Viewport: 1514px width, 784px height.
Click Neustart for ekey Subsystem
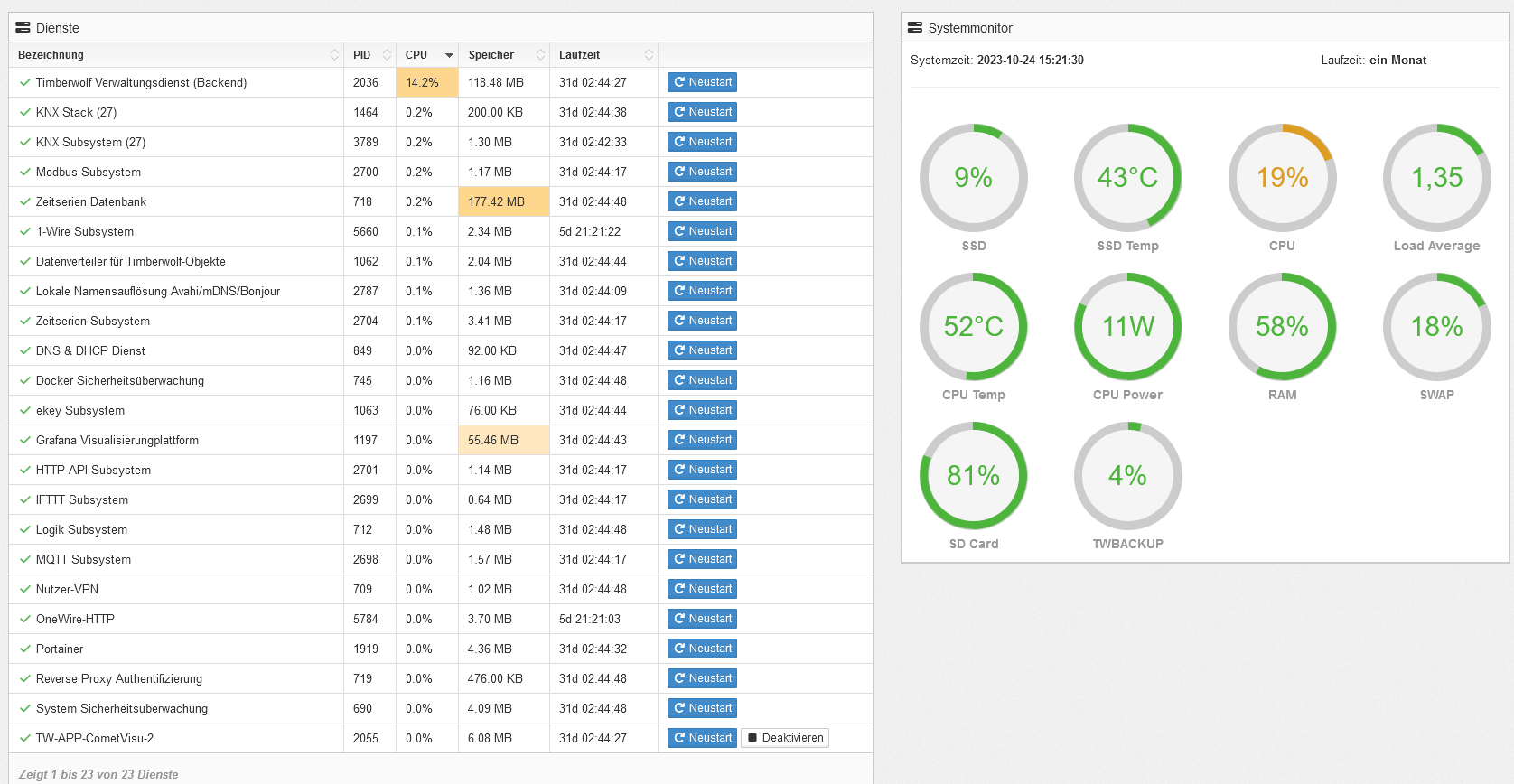point(702,410)
